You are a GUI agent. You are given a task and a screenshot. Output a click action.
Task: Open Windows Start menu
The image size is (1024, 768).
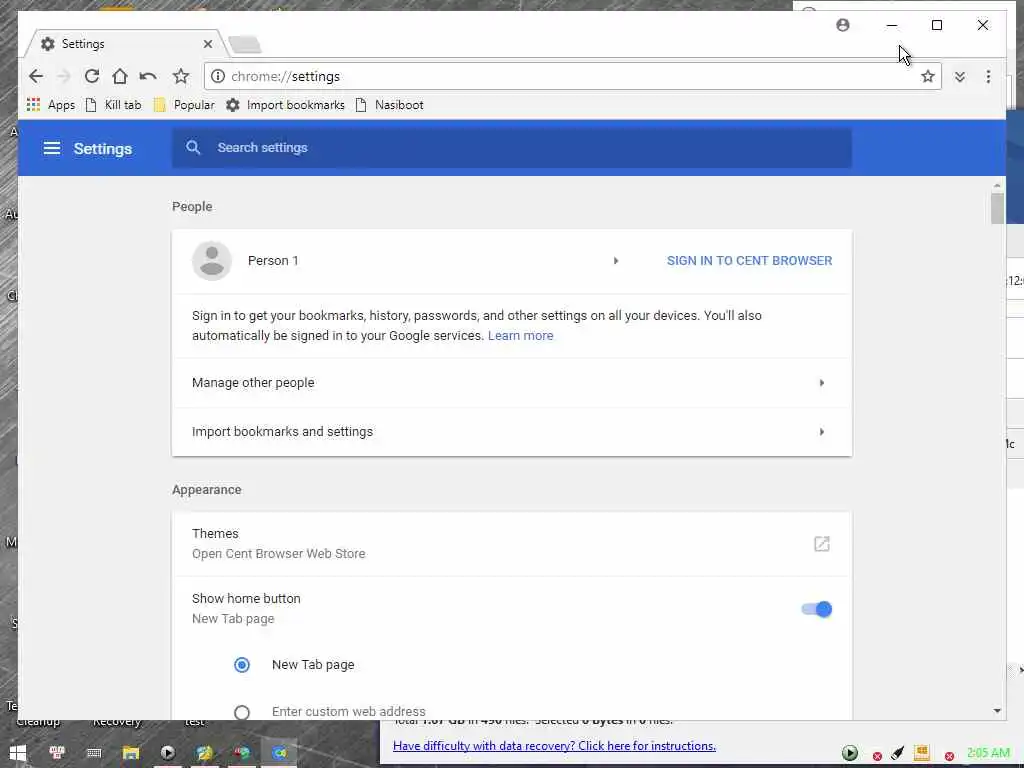point(18,753)
